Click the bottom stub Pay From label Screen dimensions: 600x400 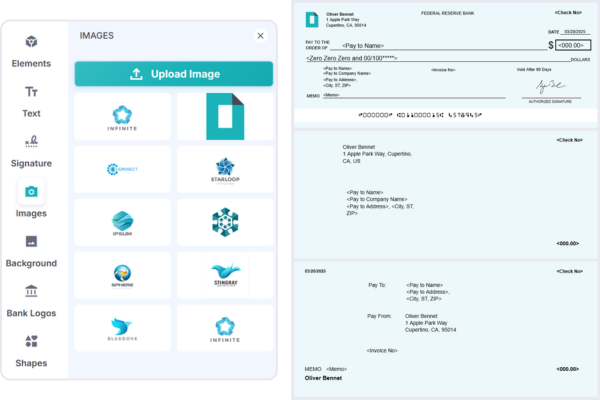pyautogui.click(x=379, y=316)
